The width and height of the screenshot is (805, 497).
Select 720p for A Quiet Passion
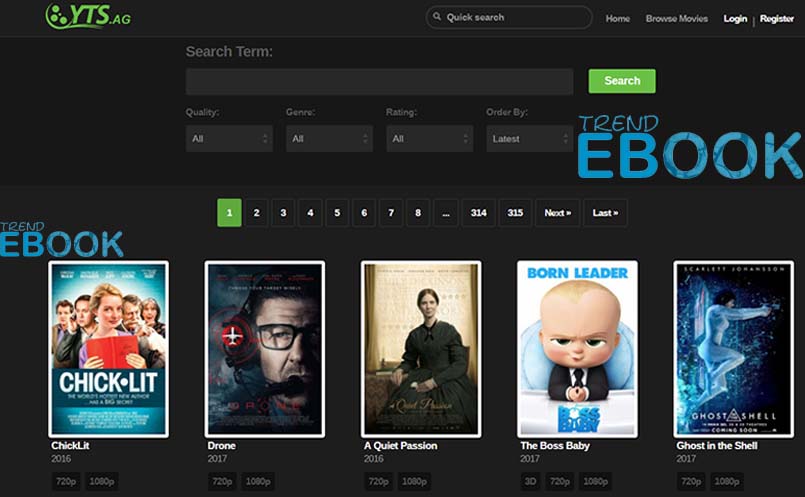379,481
